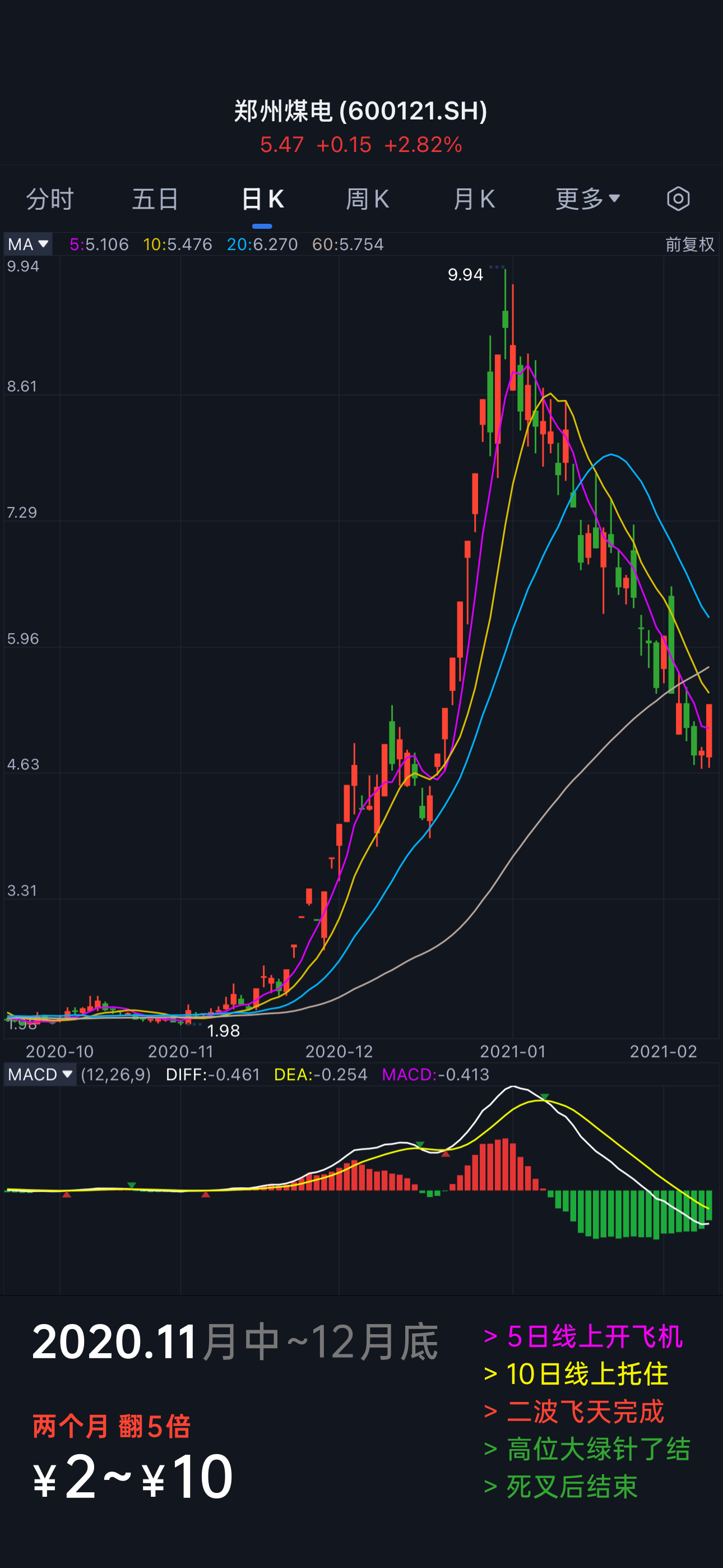Switch to the 五日 tab
Viewport: 723px width, 1568px height.
(x=156, y=199)
